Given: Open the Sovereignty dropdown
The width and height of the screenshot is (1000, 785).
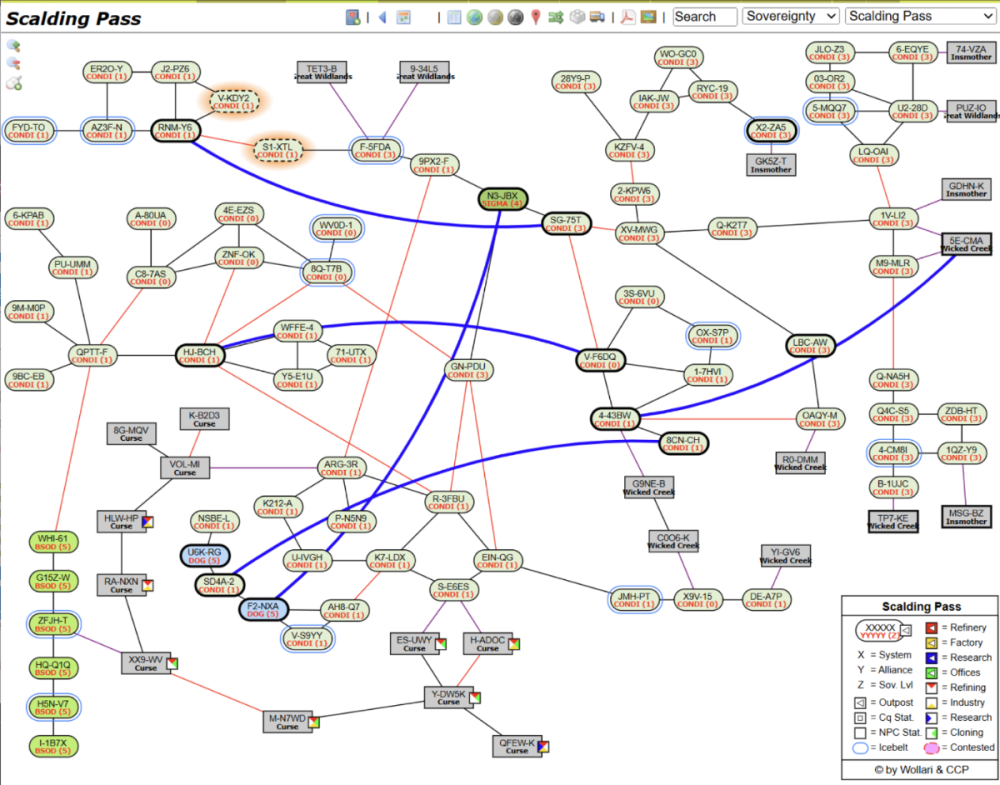Looking at the screenshot, I should [790, 16].
